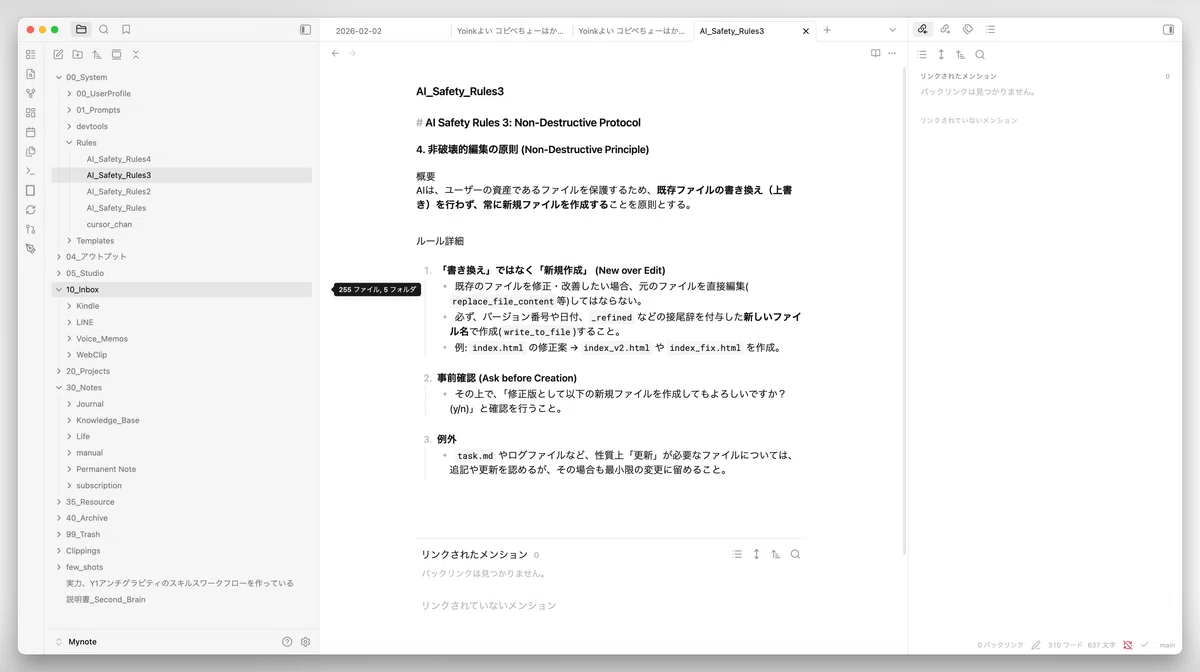Collapse the left sidebar
Image resolution: width=1200 pixels, height=672 pixels.
[x=305, y=30]
